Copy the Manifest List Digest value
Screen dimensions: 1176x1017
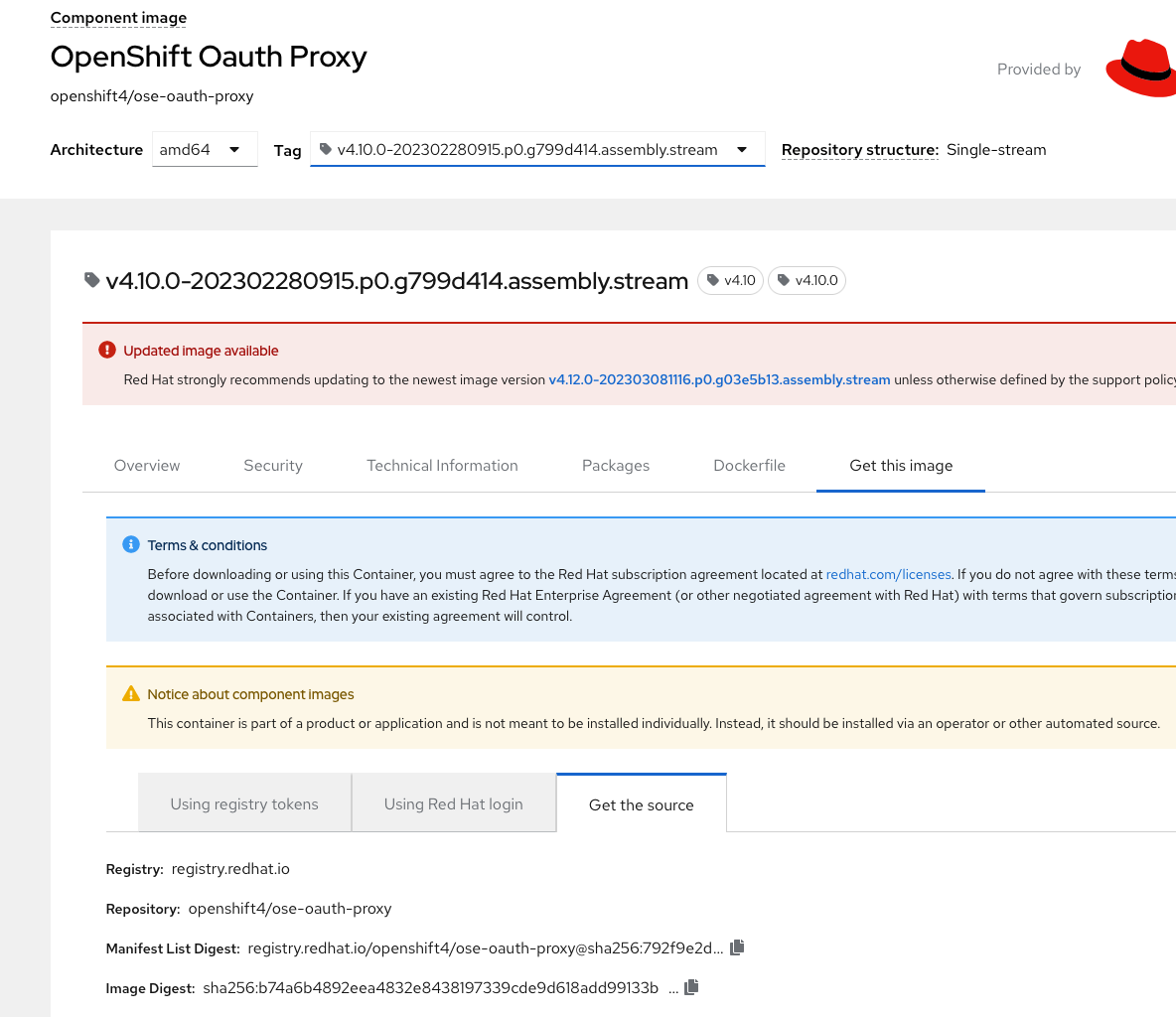[x=737, y=947]
